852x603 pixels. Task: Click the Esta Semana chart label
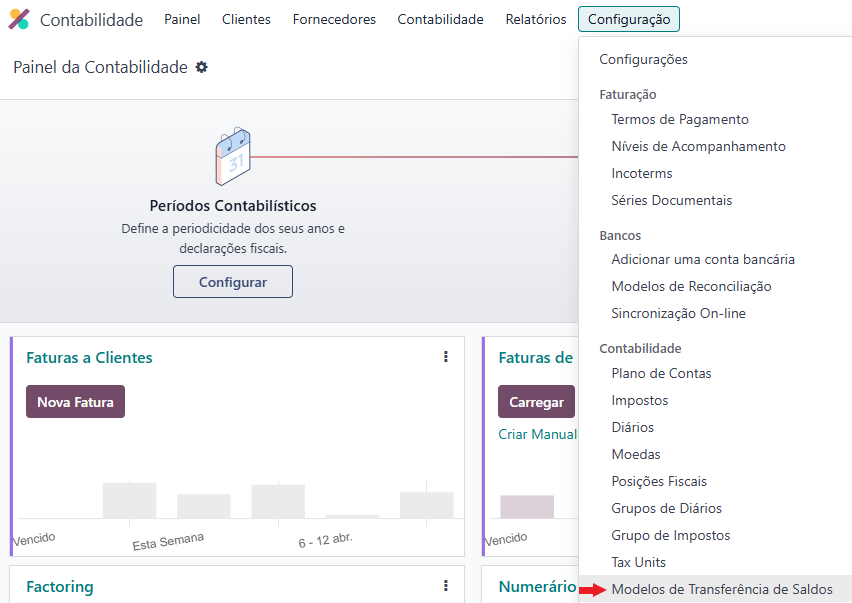coord(168,542)
